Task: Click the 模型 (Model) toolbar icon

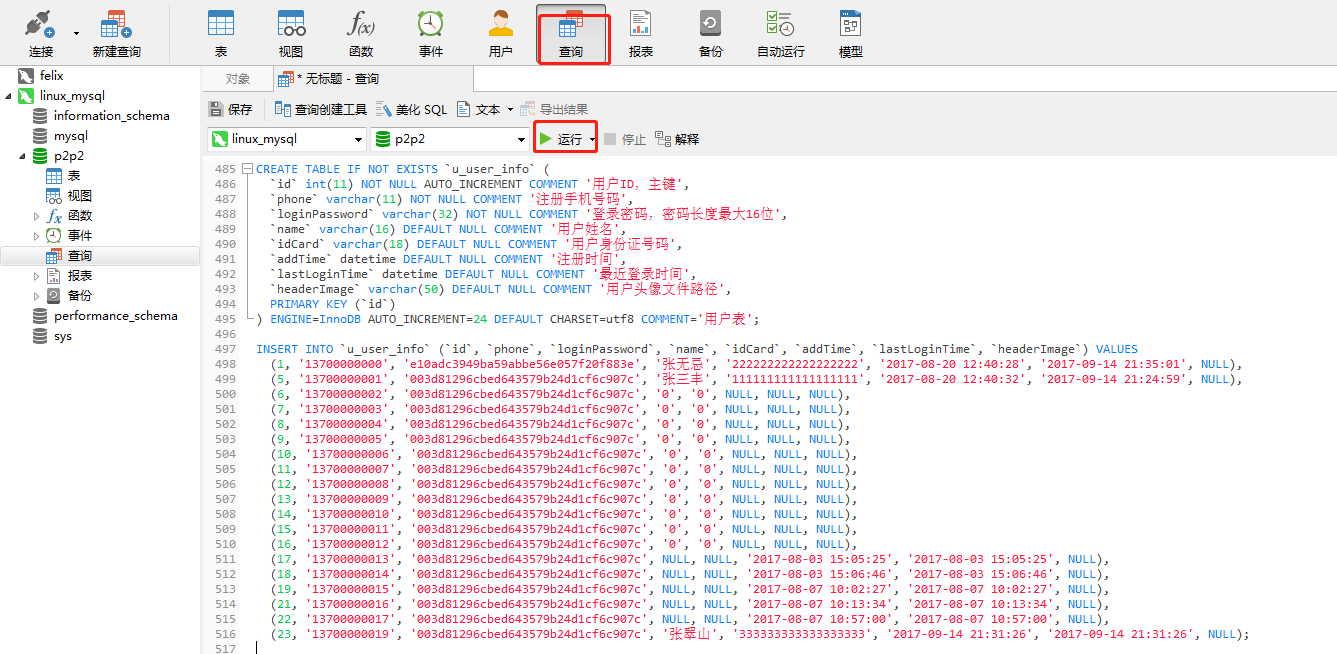Action: pos(851,33)
